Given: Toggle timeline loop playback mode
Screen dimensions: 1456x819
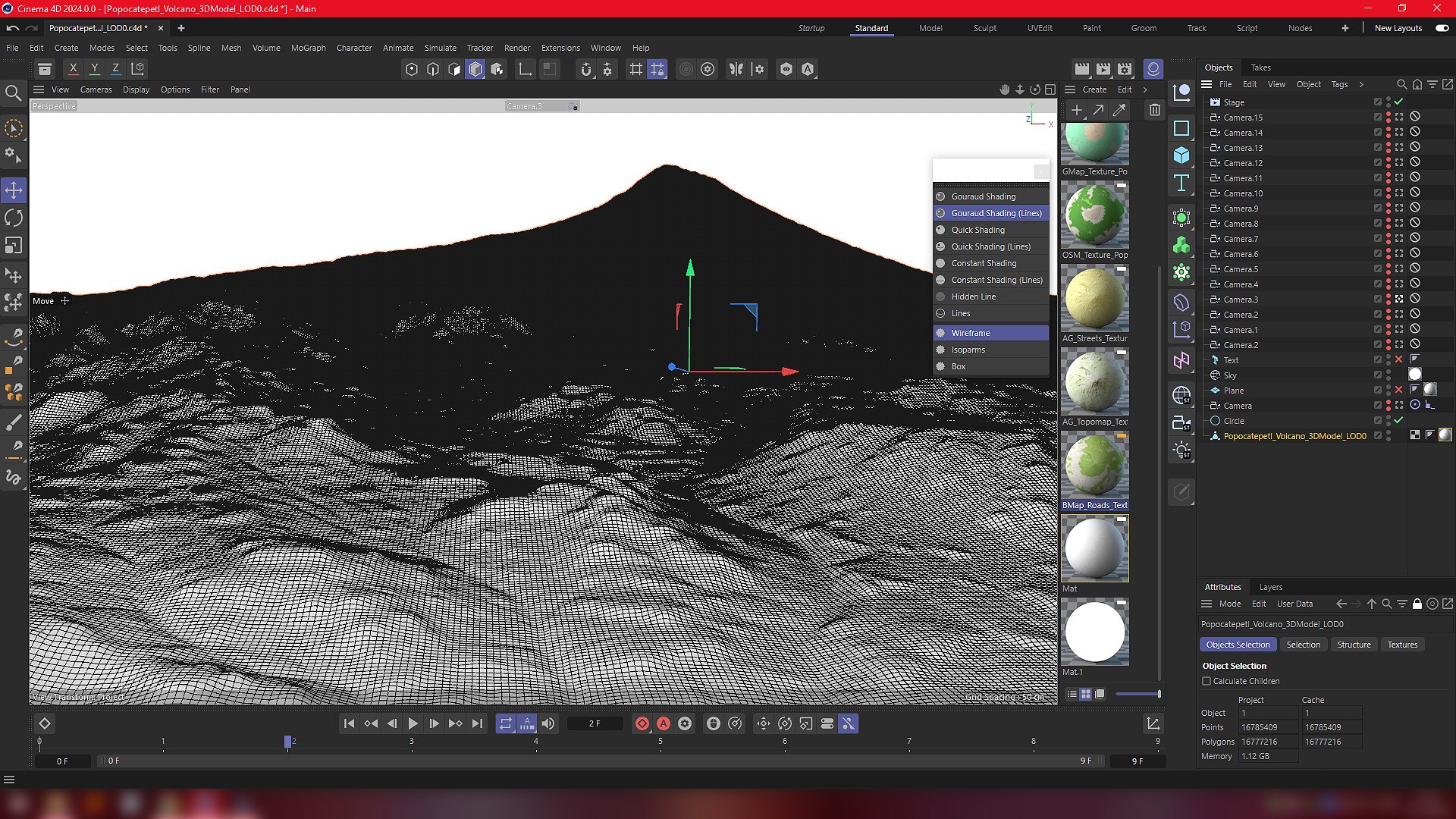Looking at the screenshot, I should pos(506,723).
